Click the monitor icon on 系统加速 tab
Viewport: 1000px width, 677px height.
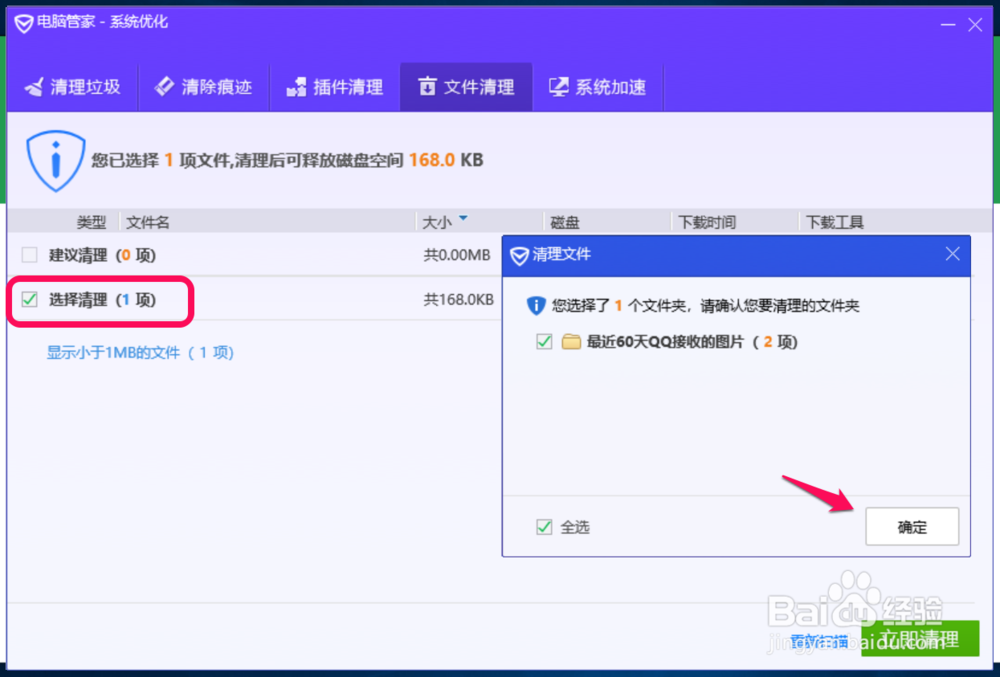560,88
